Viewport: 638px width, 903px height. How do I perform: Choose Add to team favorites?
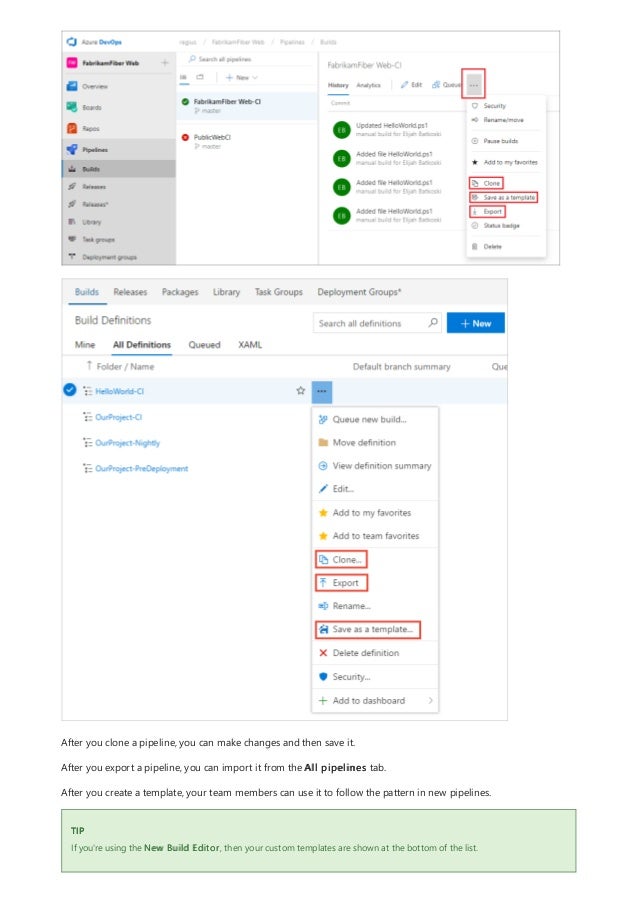[375, 536]
